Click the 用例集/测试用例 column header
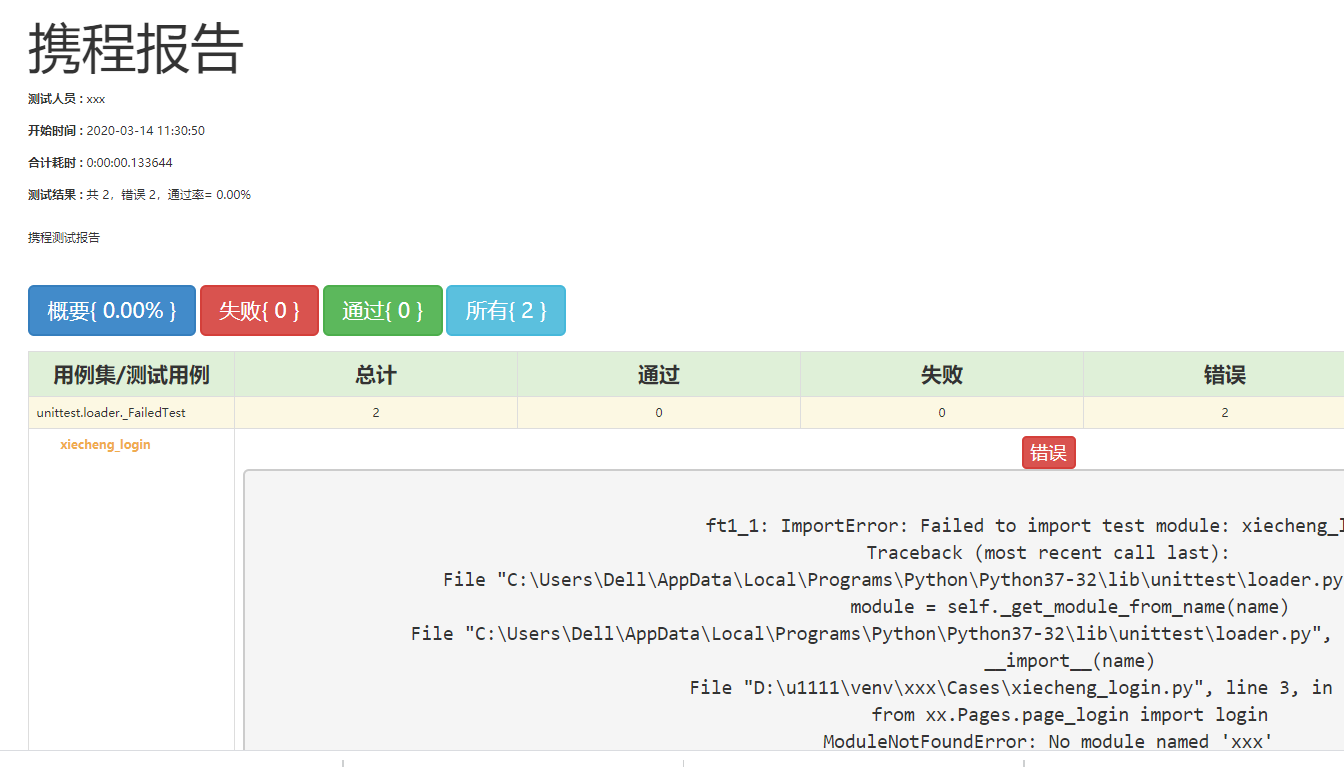 point(131,375)
